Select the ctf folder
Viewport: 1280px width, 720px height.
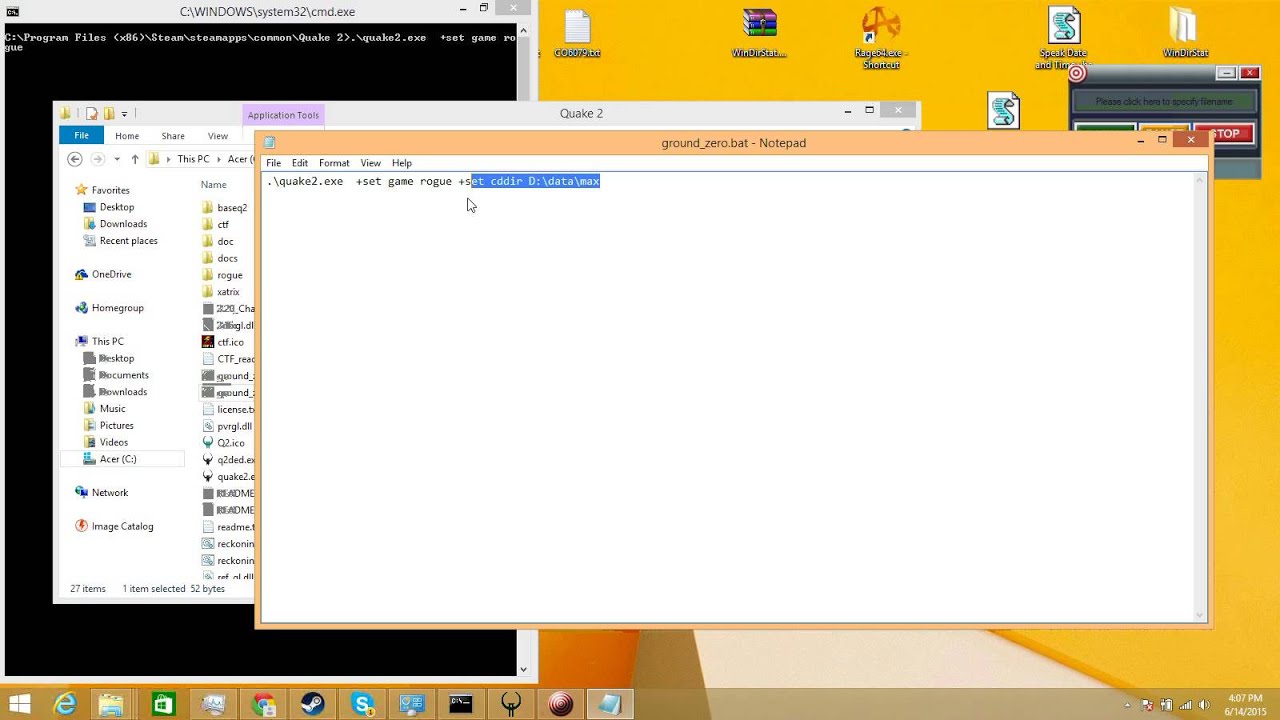point(222,225)
